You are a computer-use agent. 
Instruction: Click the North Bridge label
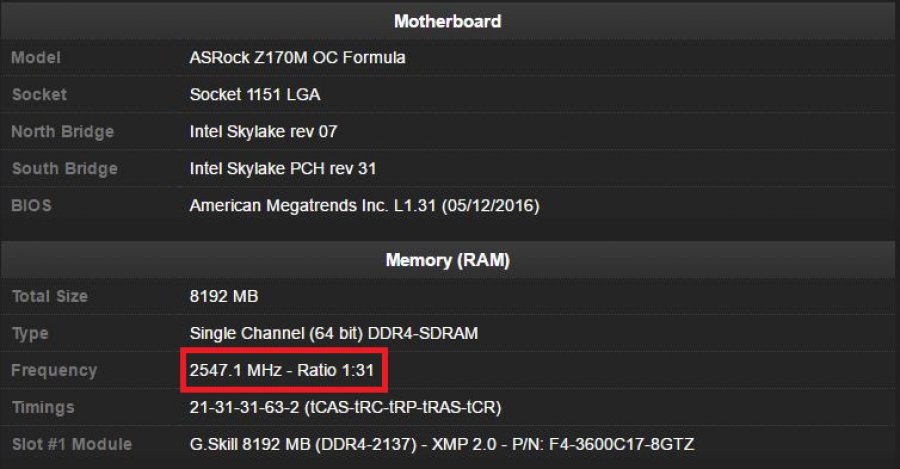pyautogui.click(x=63, y=131)
